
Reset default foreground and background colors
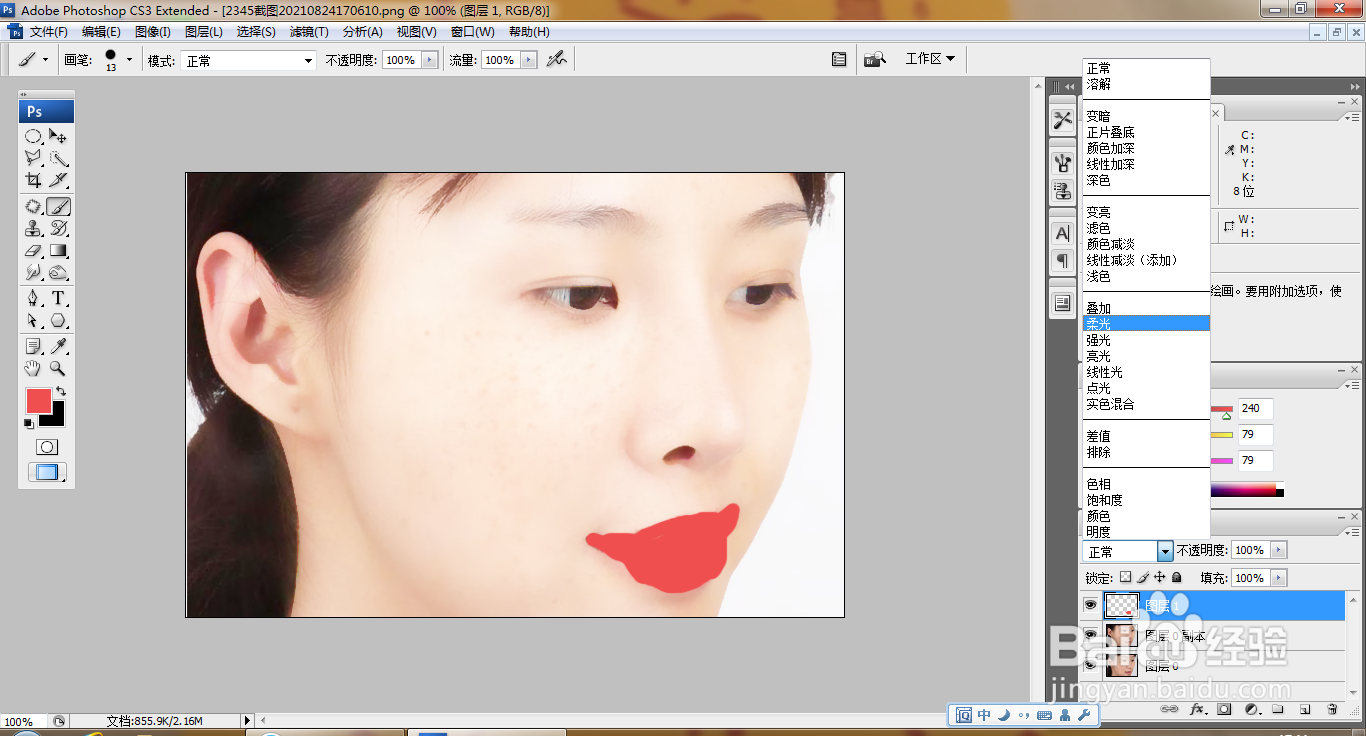point(29,424)
